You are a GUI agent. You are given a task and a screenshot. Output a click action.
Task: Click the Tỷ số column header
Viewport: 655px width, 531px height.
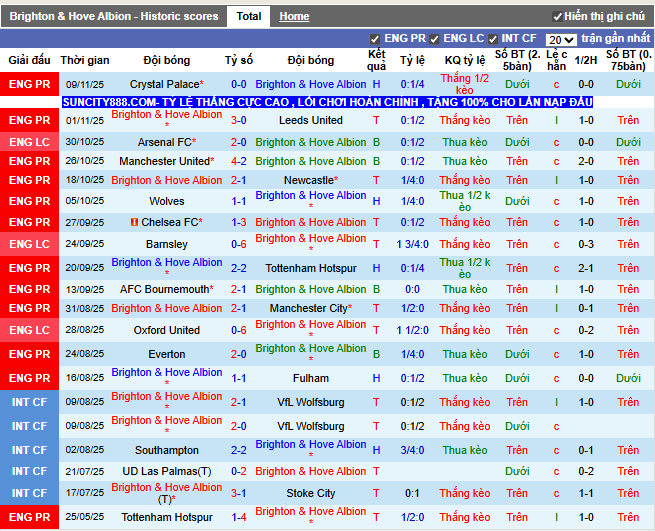point(239,60)
